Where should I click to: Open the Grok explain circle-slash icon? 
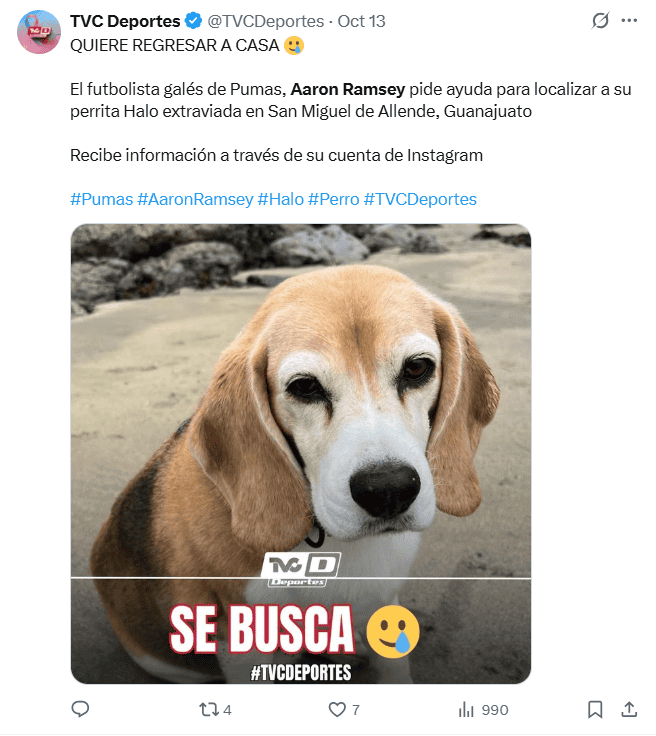(600, 21)
